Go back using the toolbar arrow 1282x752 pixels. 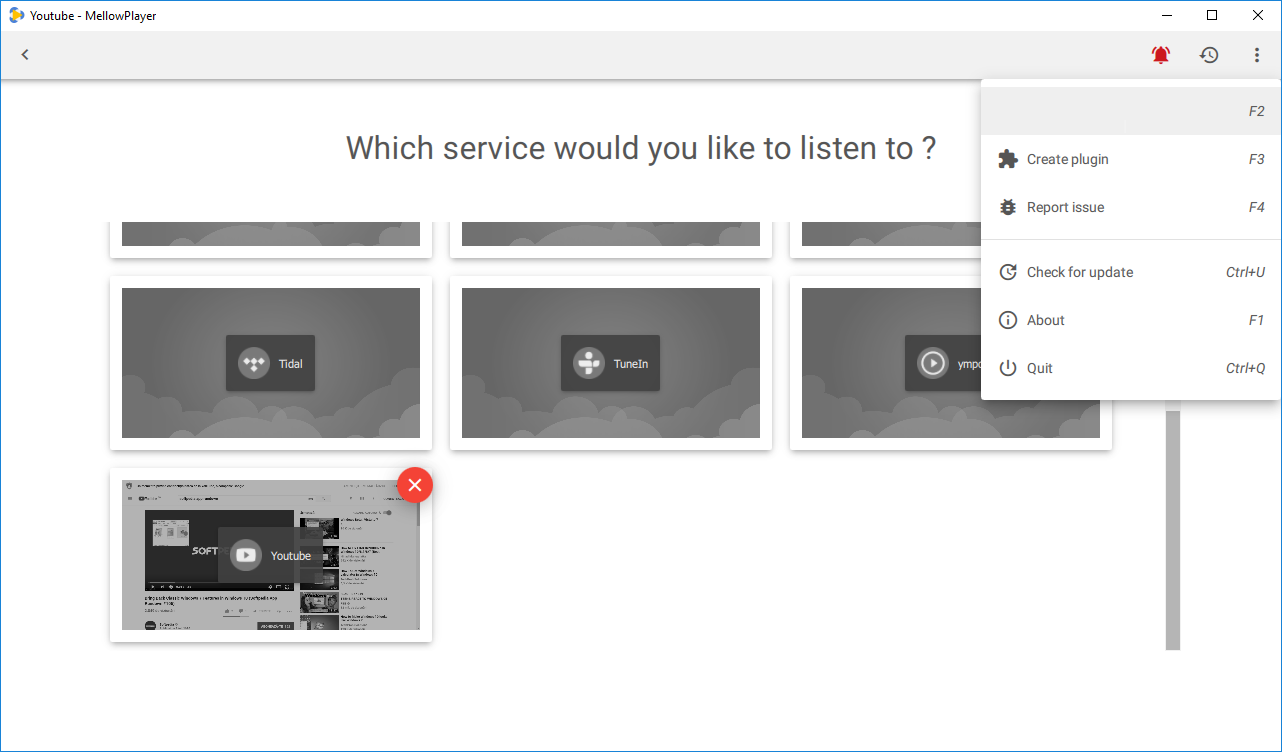coord(25,55)
